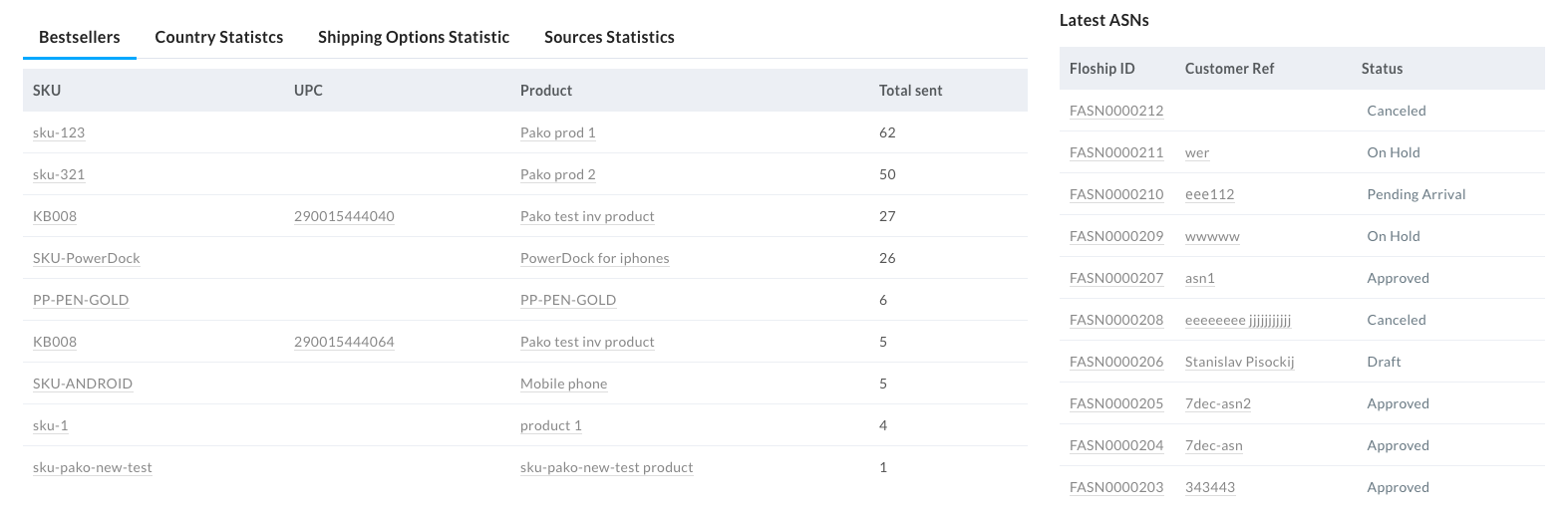Image resolution: width=1568 pixels, height=515 pixels.
Task: Open UPC 290015444040 link
Action: pos(344,216)
